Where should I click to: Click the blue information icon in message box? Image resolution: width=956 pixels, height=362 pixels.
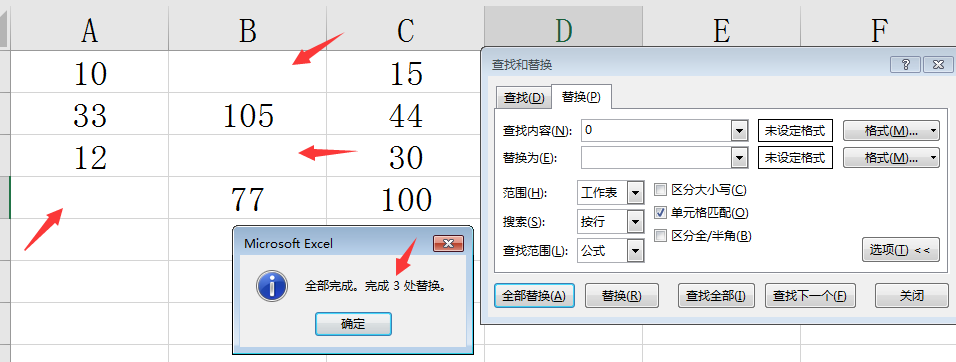pyautogui.click(x=272, y=286)
